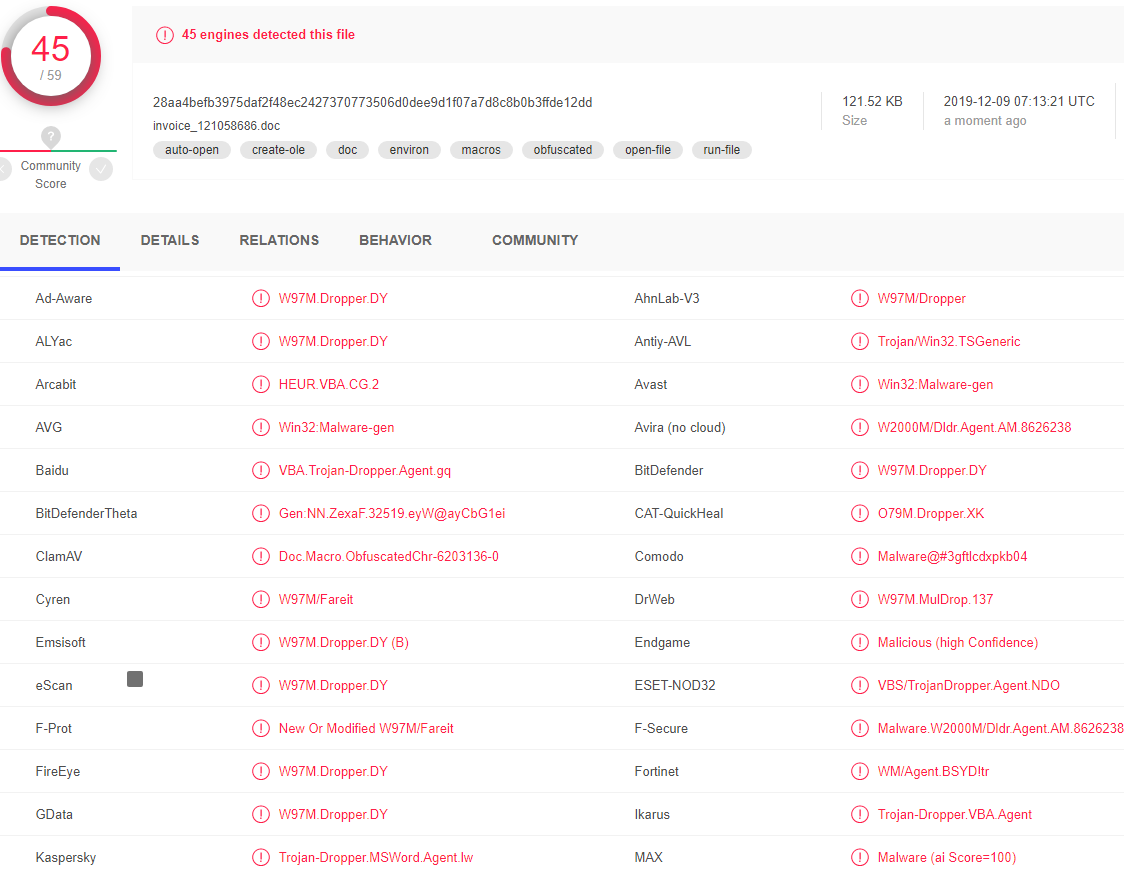
Task: Click the 45 / 59 detection score circle
Action: coord(51,56)
